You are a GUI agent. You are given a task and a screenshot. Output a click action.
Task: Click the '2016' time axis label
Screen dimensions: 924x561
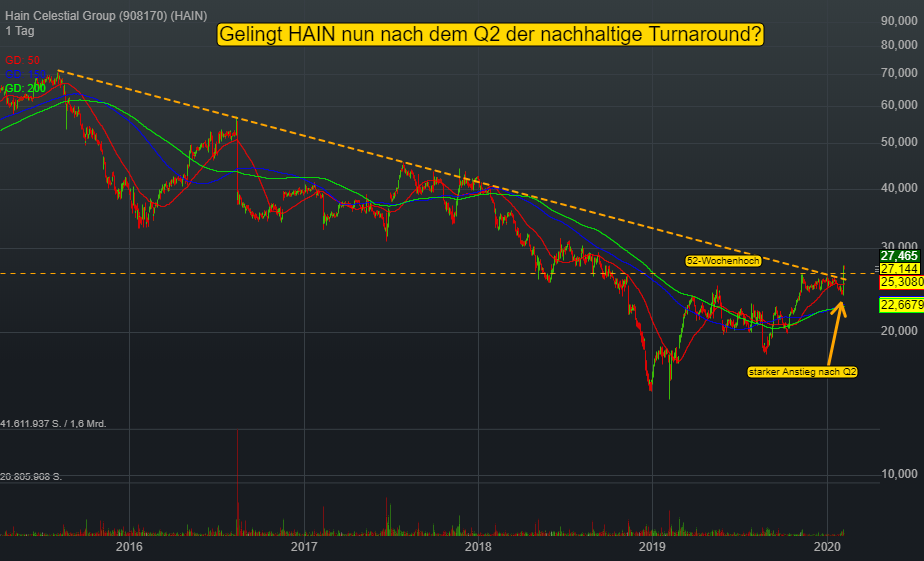coord(129,547)
